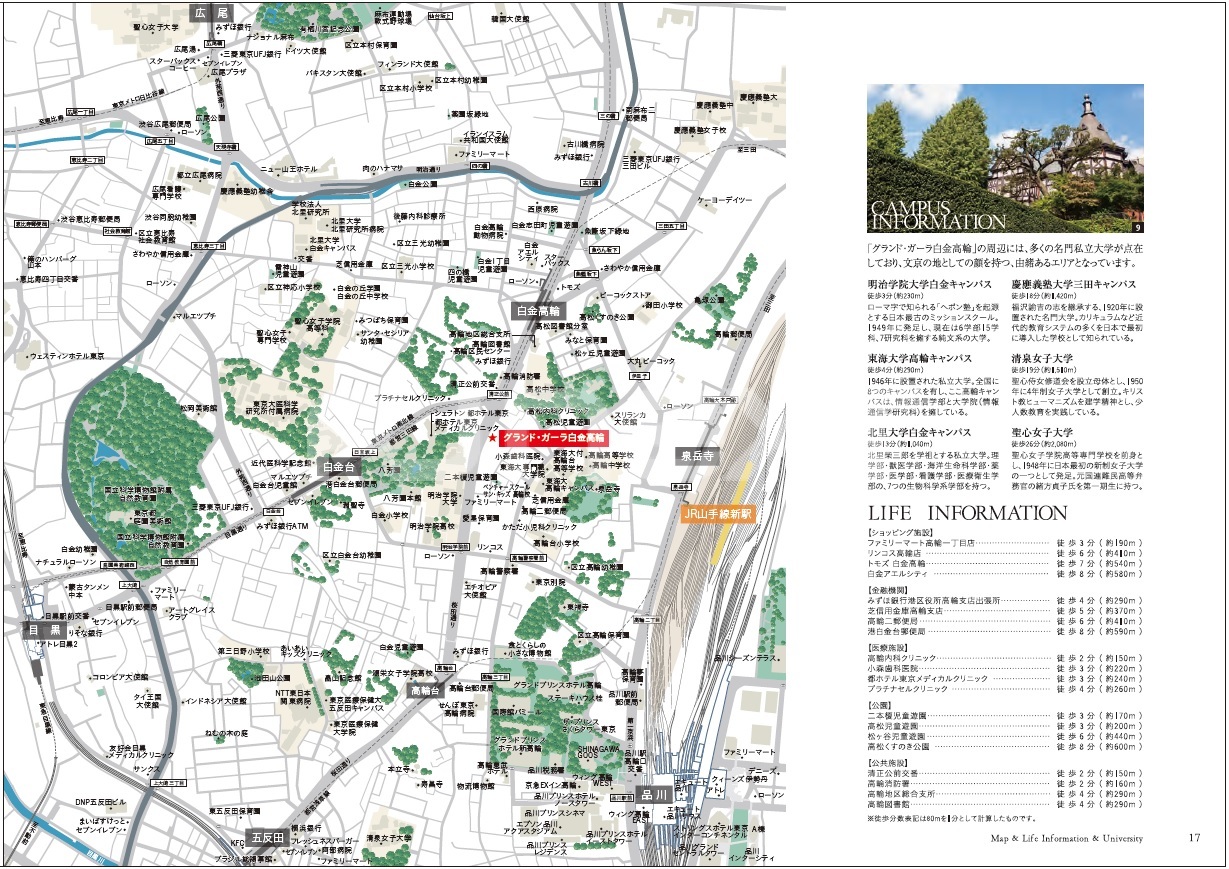Click the red star property marker
The height and width of the screenshot is (869, 1229).
493,438
